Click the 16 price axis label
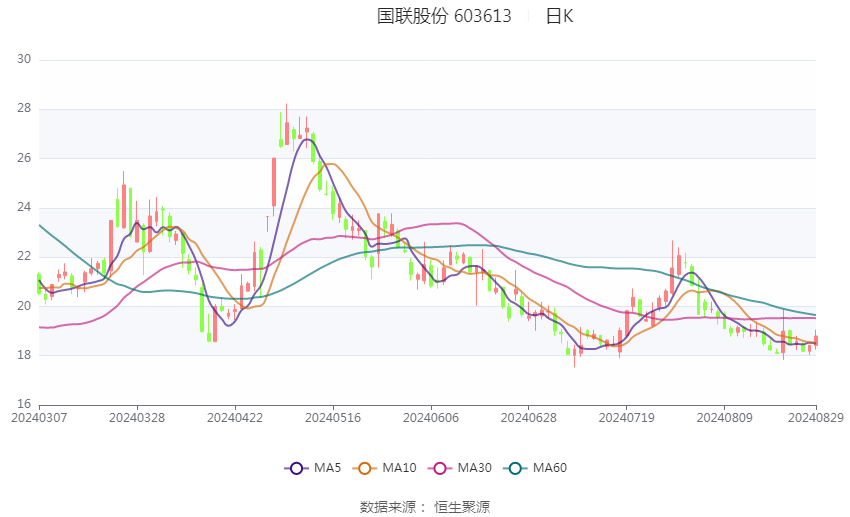 point(24,404)
